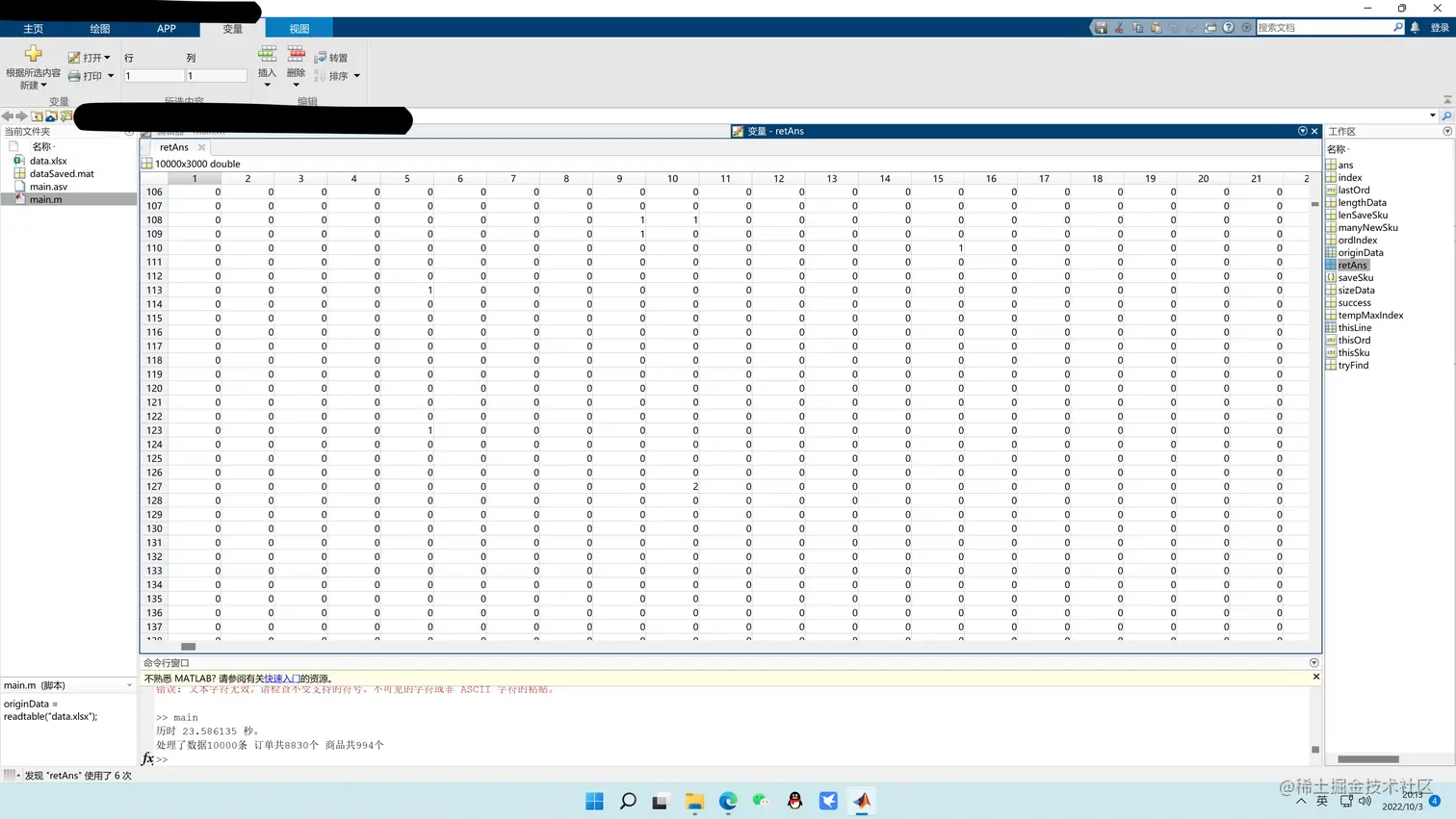Open the notifications bell icon
The height and width of the screenshot is (819, 1456).
pos(1415,28)
